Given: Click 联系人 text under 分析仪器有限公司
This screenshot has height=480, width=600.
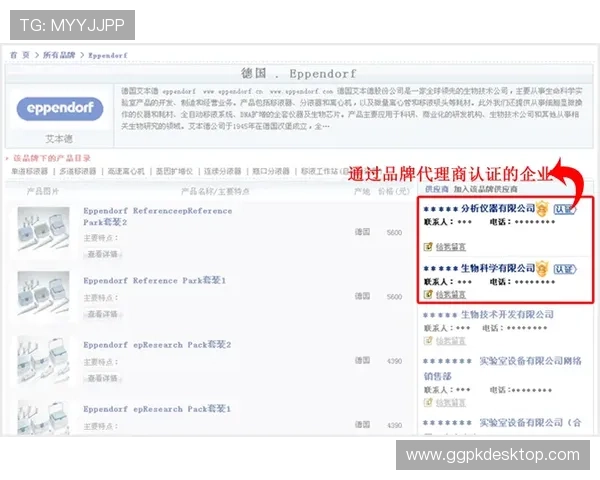Looking at the screenshot, I should (439, 222).
